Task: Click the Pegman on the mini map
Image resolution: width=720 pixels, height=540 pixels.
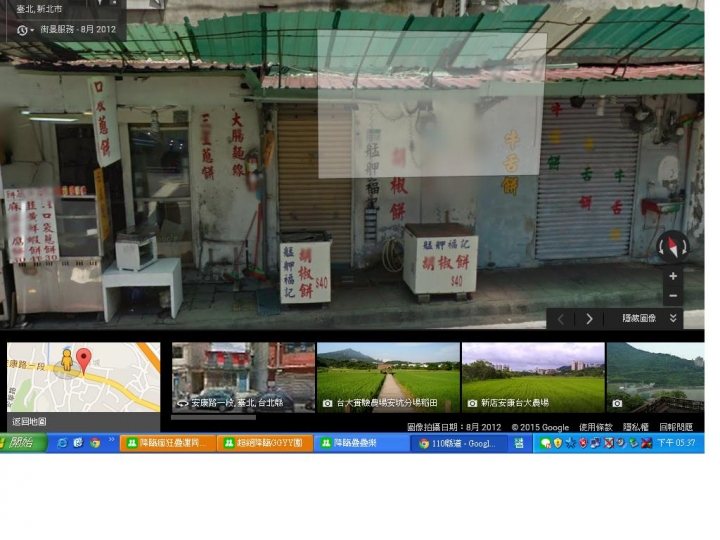Action: point(67,359)
